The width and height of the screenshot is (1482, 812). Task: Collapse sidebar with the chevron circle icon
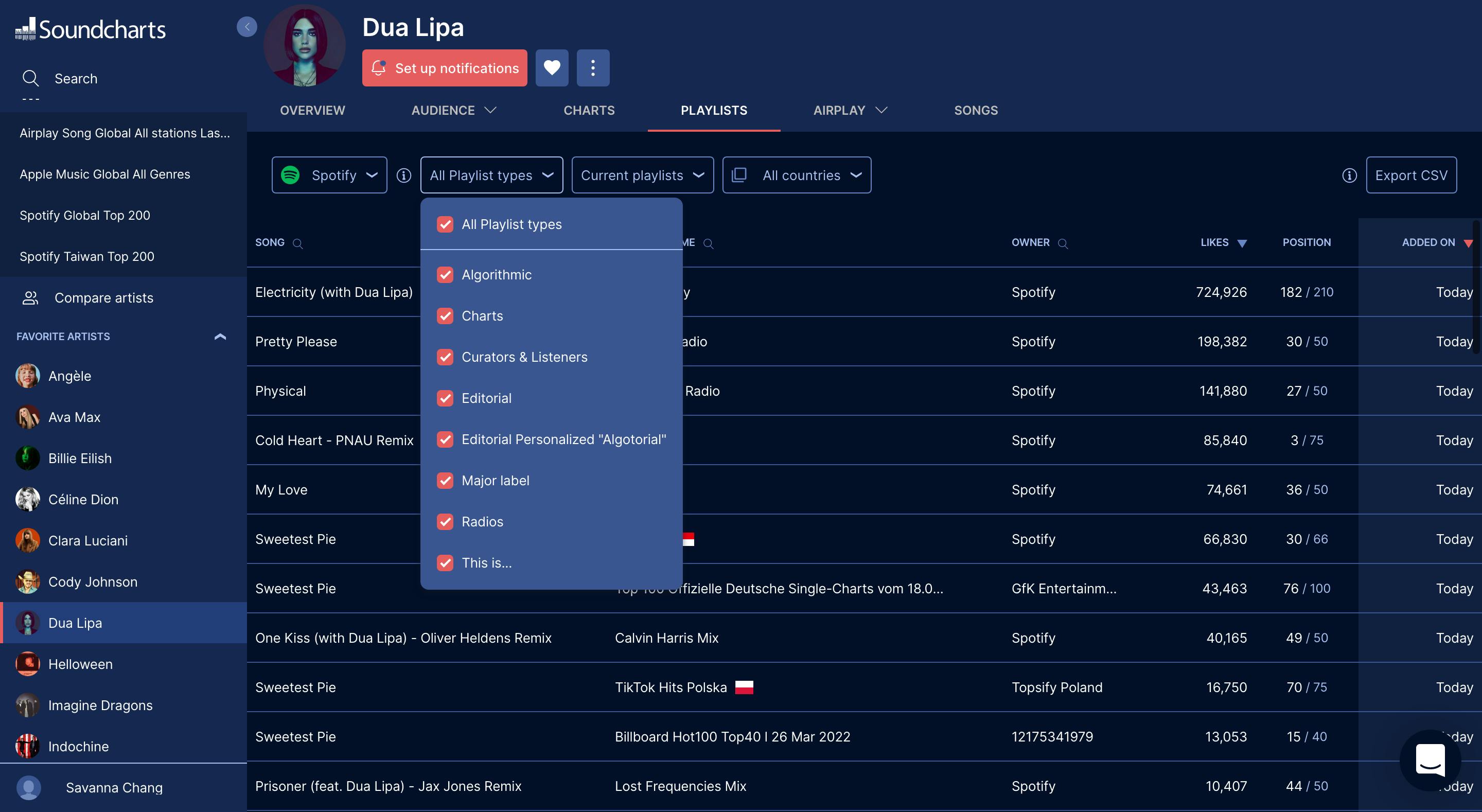247,26
